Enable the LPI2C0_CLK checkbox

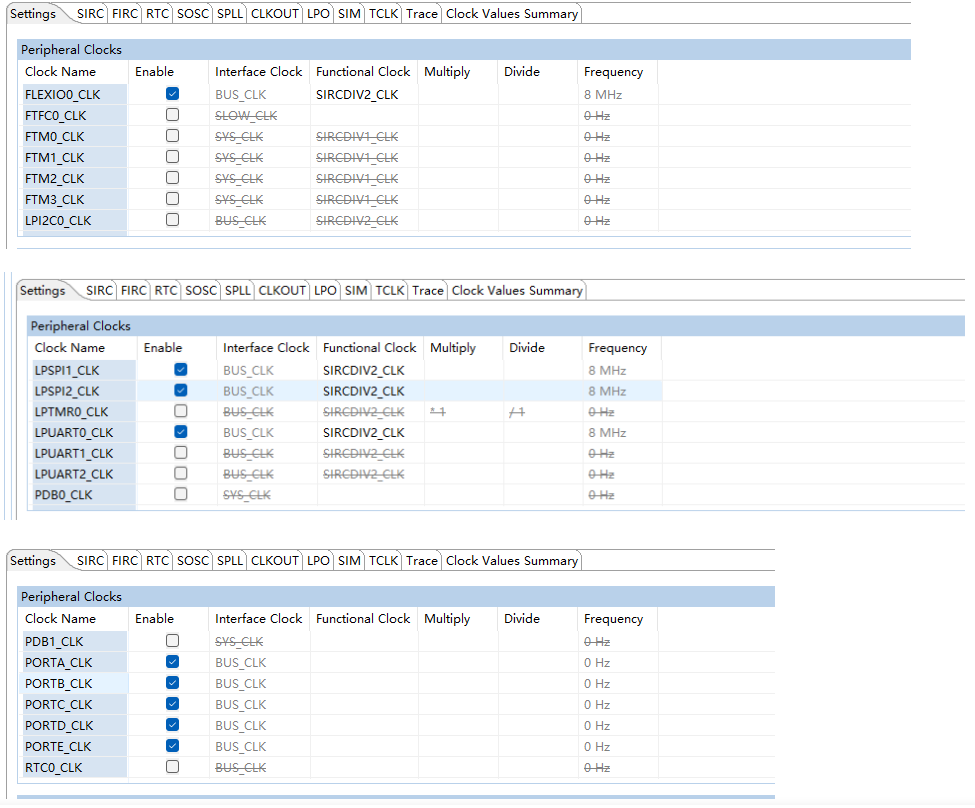[172, 220]
